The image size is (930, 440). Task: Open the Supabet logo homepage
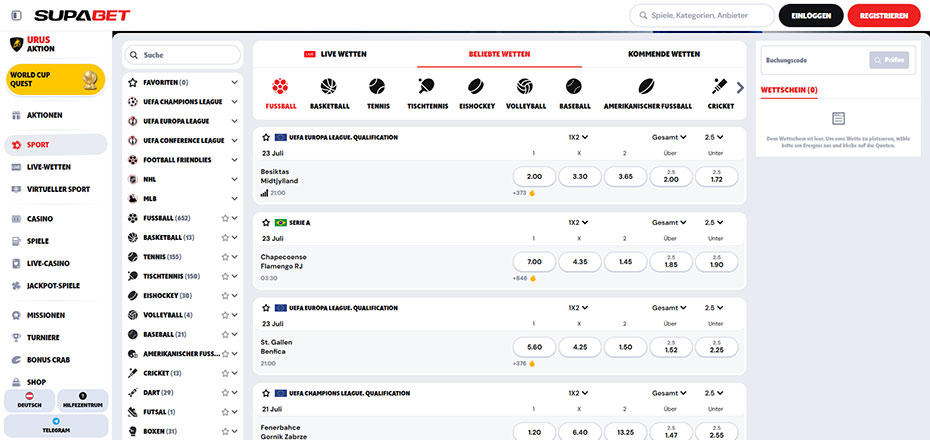(x=82, y=15)
